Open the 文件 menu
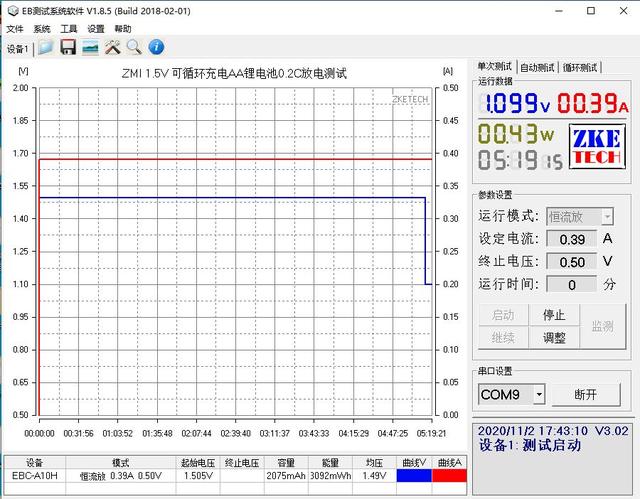This screenshot has width=640, height=499. click(15, 29)
